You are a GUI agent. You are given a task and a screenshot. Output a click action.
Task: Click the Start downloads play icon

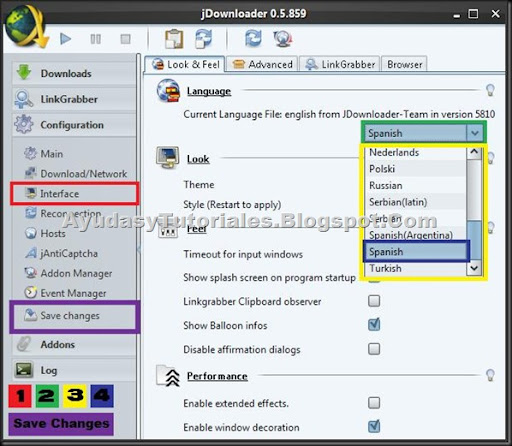coord(66,39)
